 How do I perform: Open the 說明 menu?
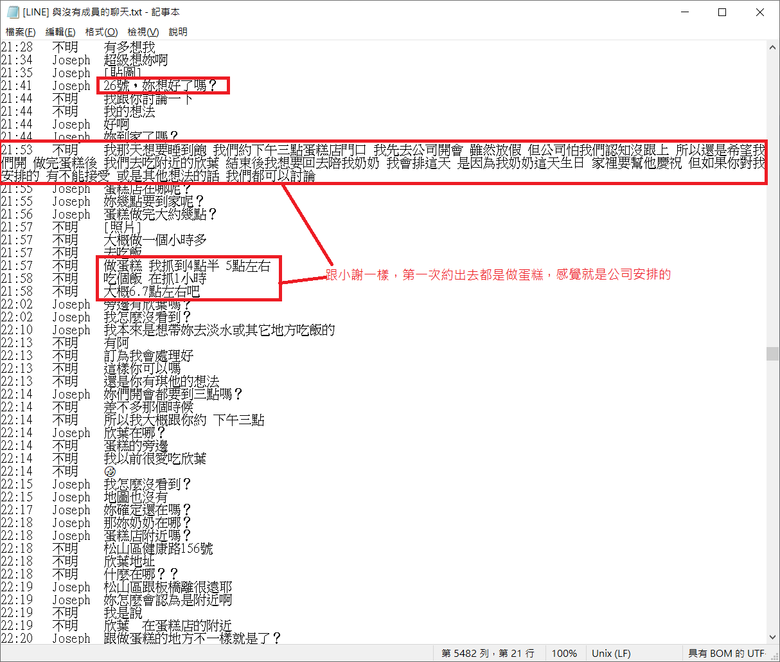pyautogui.click(x=178, y=32)
